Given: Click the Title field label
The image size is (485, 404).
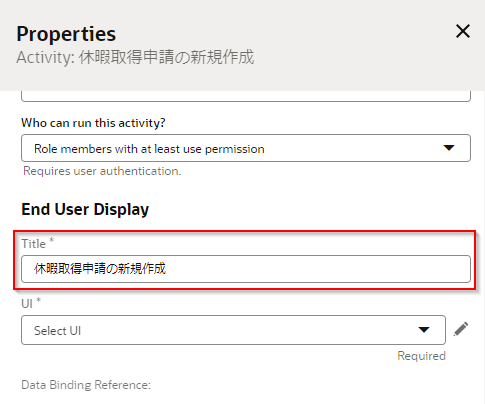Looking at the screenshot, I should tap(33, 244).
